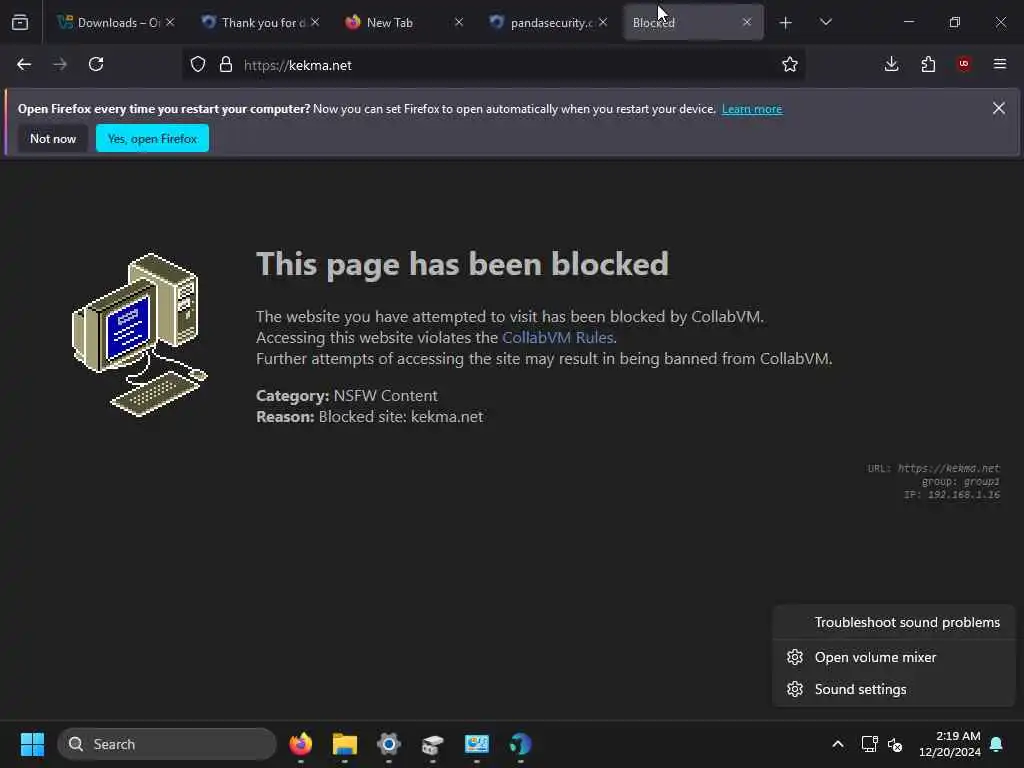The width and height of the screenshot is (1024, 768).
Task: Open Firefox from the taskbar
Action: point(300,744)
